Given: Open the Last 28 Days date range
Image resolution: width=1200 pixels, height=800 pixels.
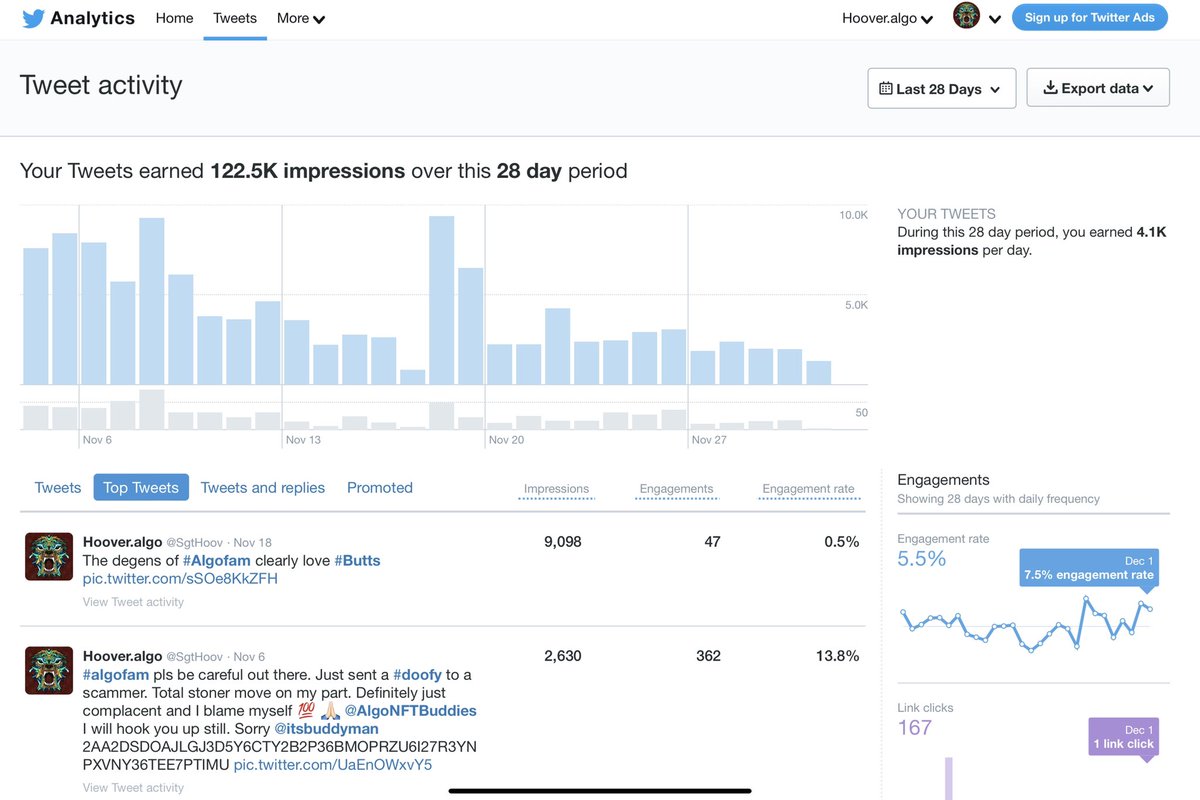Looking at the screenshot, I should pos(942,88).
